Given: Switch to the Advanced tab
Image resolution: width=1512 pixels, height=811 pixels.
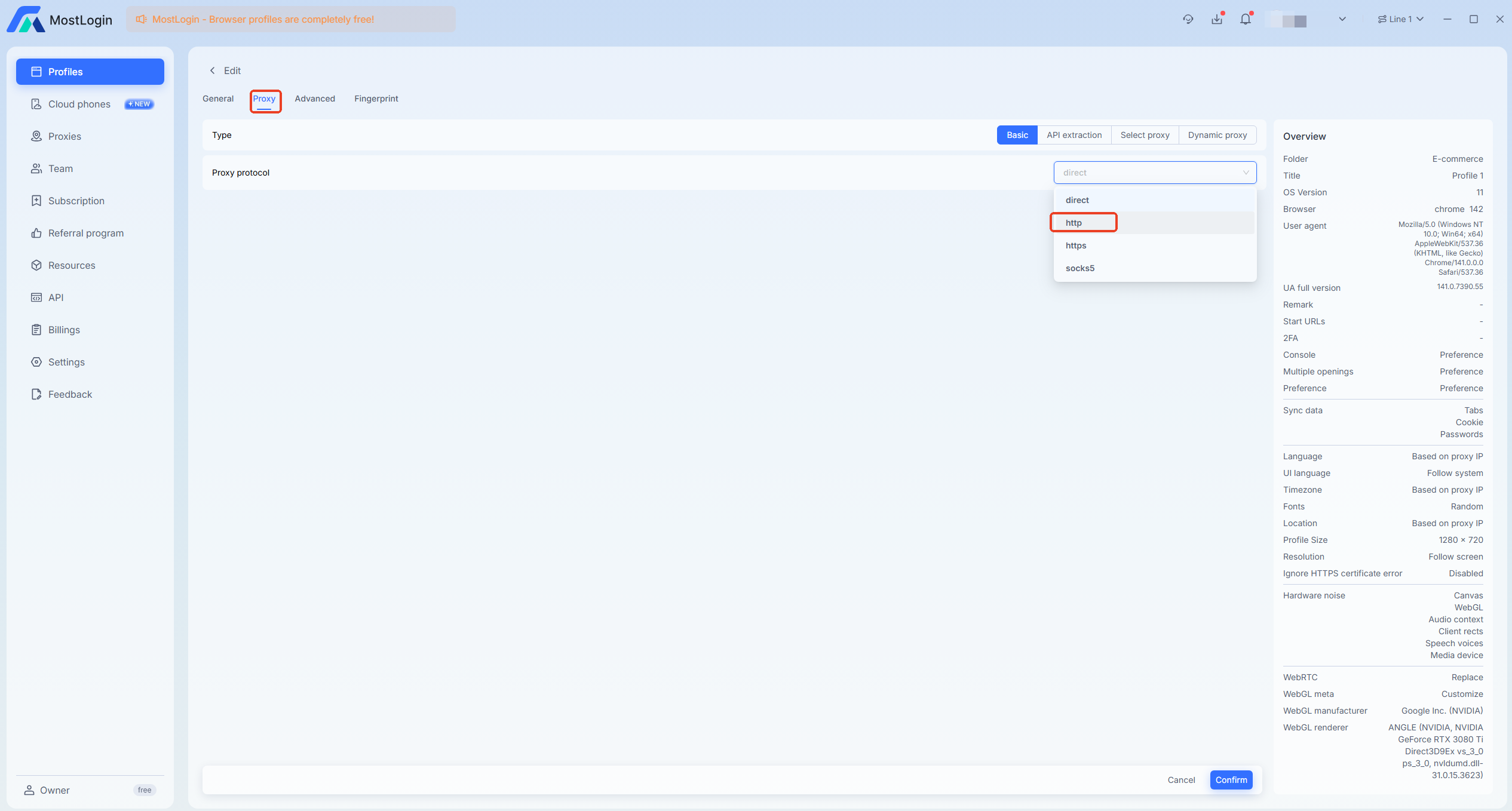Looking at the screenshot, I should coord(314,99).
